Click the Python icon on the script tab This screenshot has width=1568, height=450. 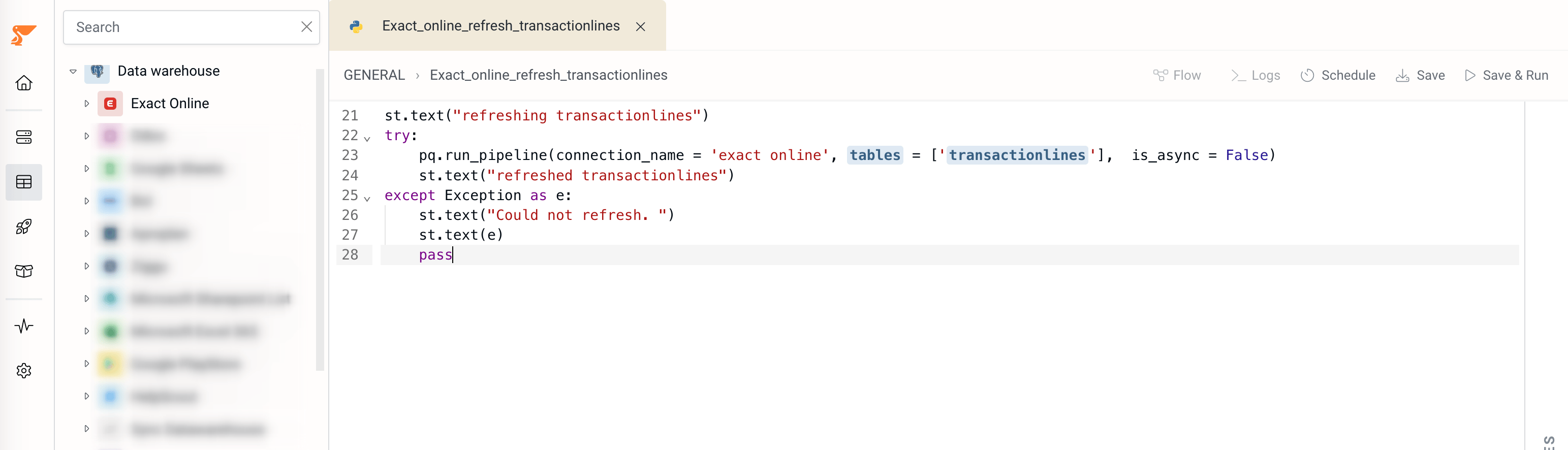click(356, 26)
